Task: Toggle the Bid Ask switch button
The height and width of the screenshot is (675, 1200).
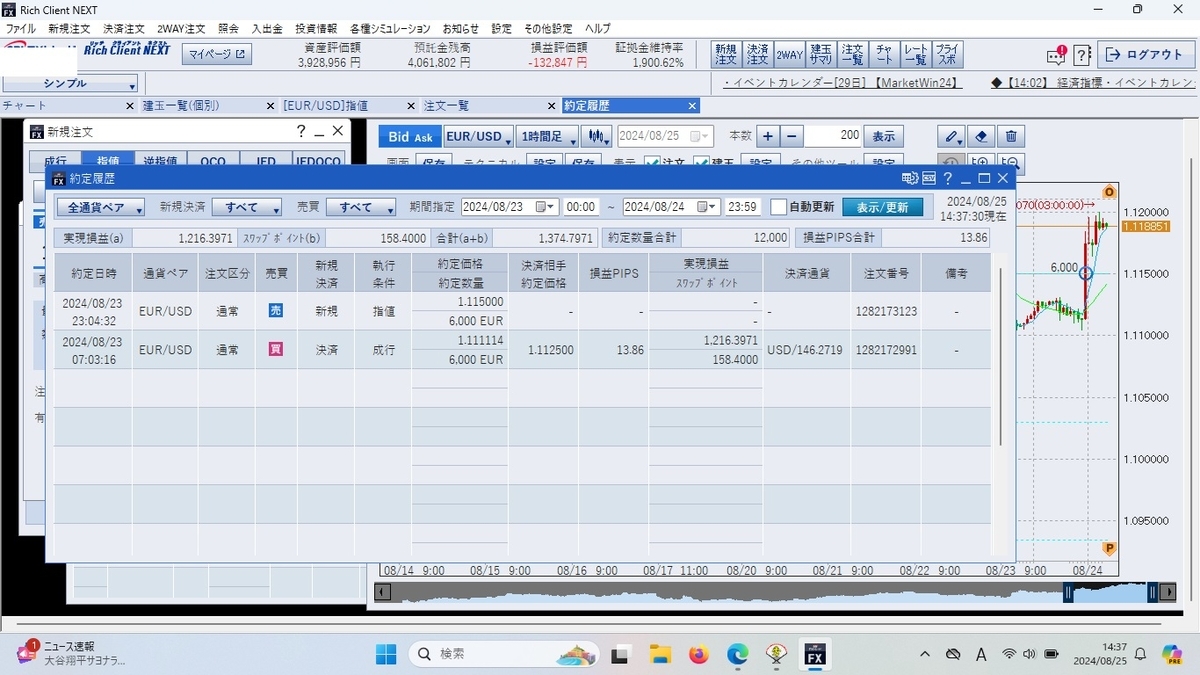Action: click(410, 136)
